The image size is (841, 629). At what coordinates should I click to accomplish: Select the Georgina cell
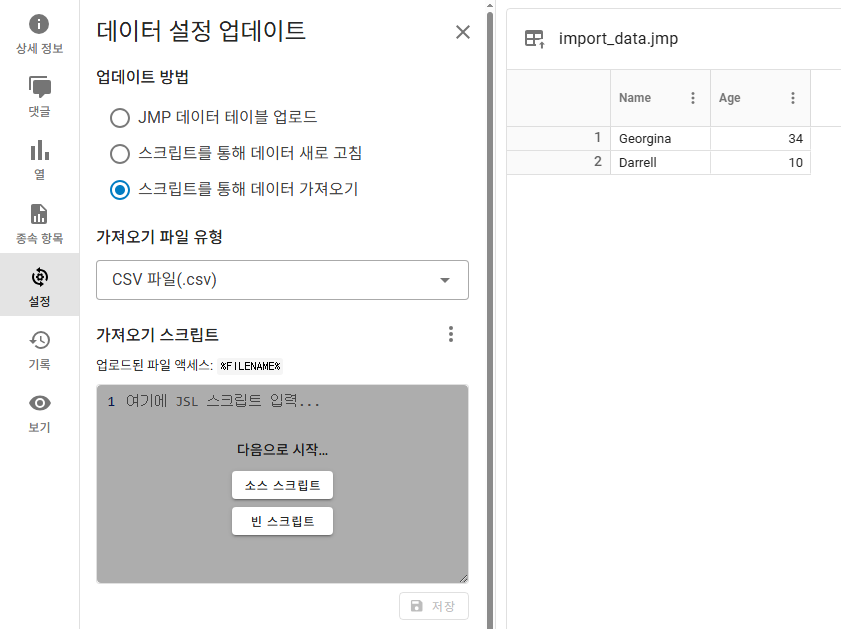pyautogui.click(x=660, y=139)
